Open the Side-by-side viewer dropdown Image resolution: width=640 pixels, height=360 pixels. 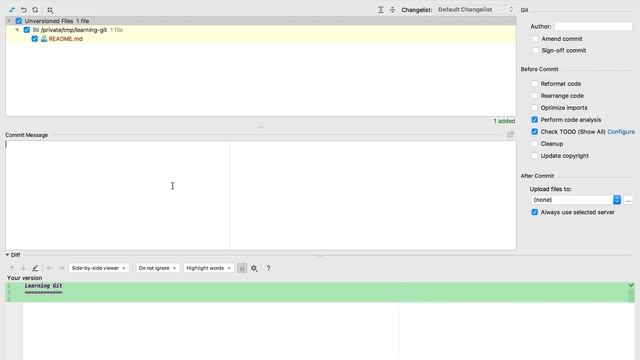tap(98, 268)
